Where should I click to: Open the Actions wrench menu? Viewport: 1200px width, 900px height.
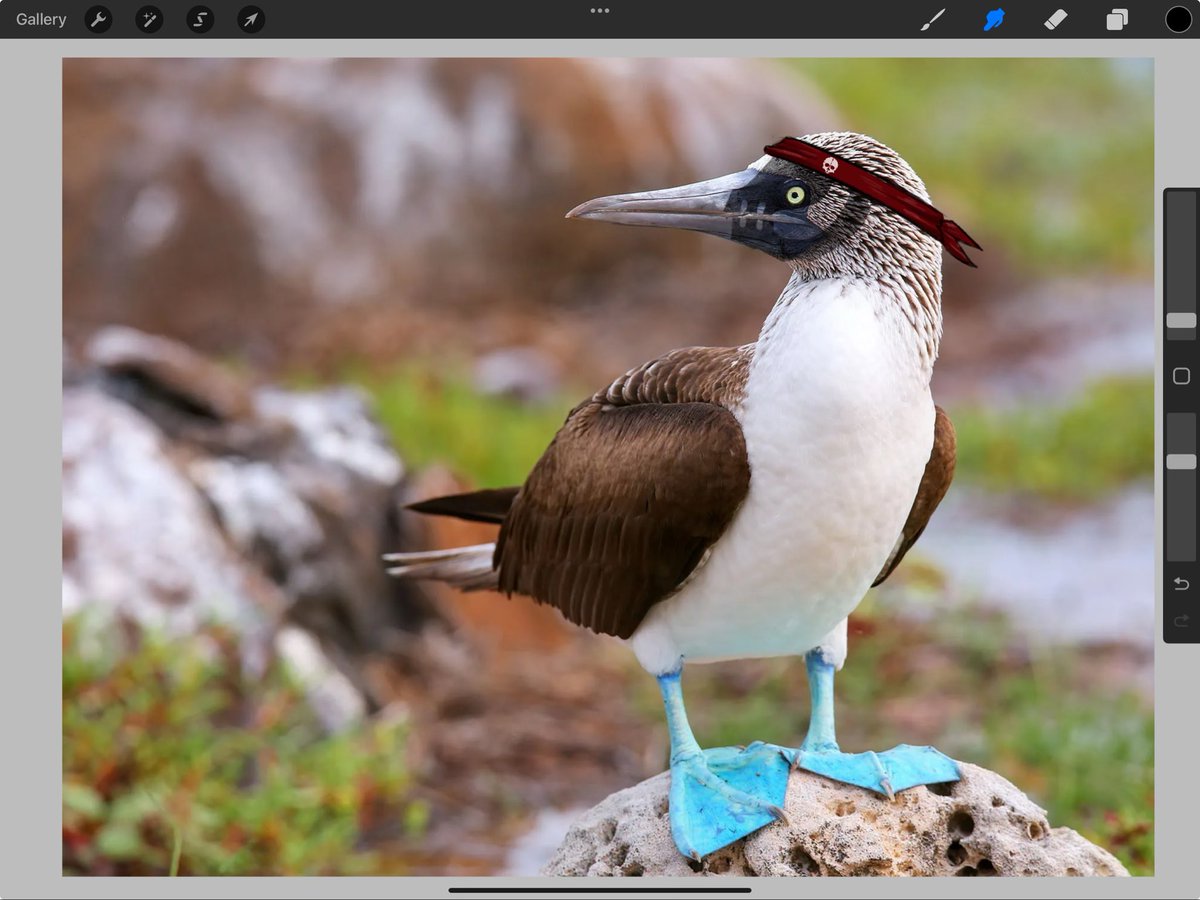[x=98, y=19]
